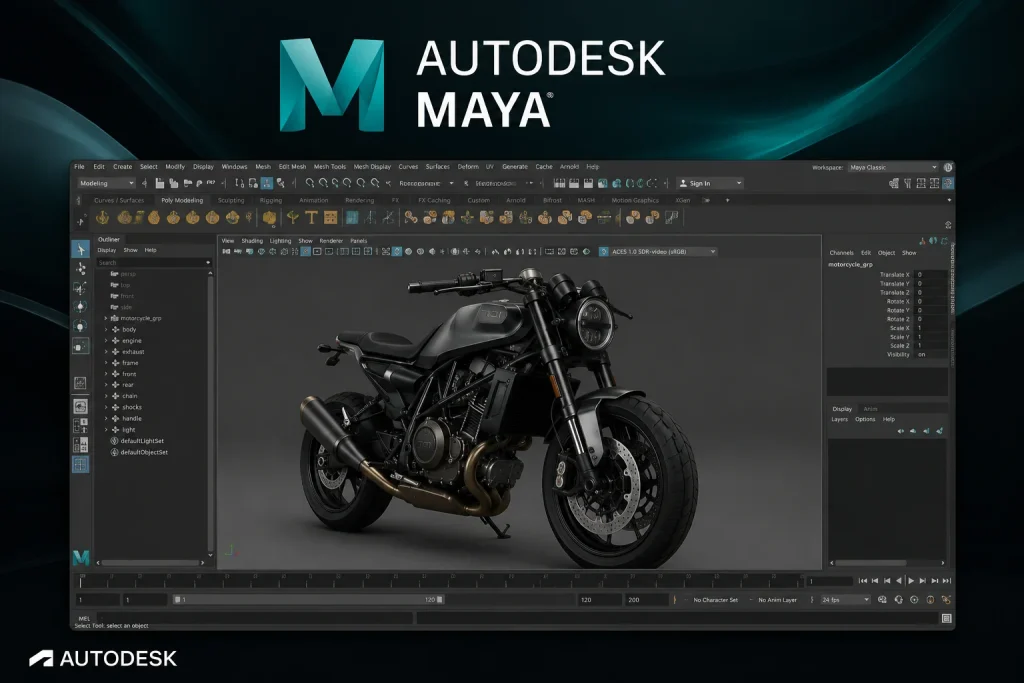This screenshot has width=1024, height=683.
Task: Select defaultLightSet in Outliner
Action: (142, 441)
